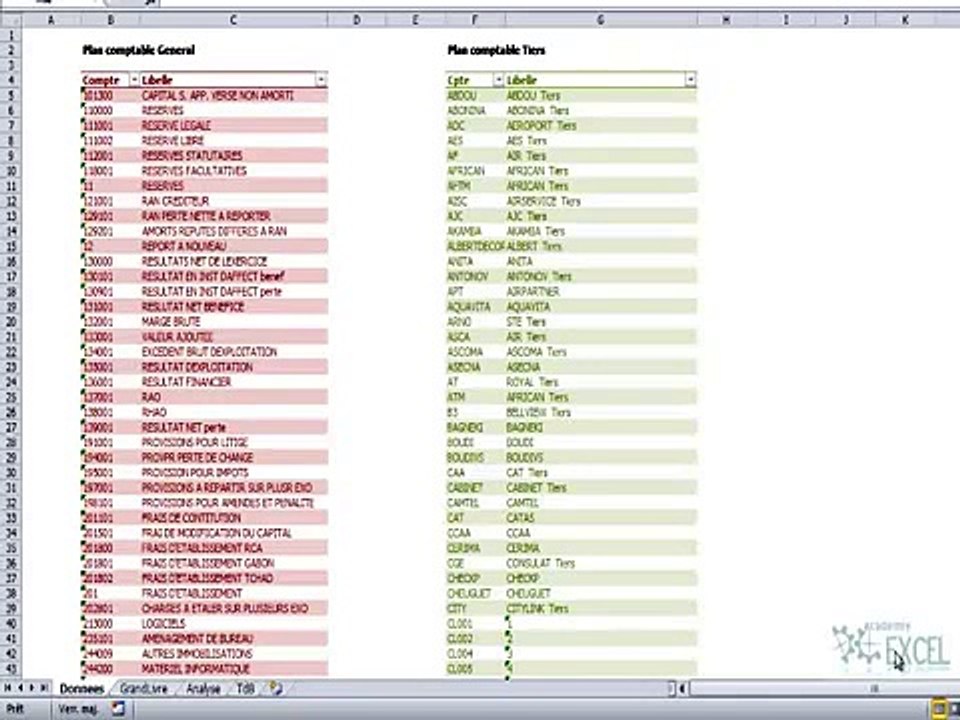This screenshot has width=960, height=720.
Task: Select cell 'ABDOU Tiers'
Action: click(601, 96)
